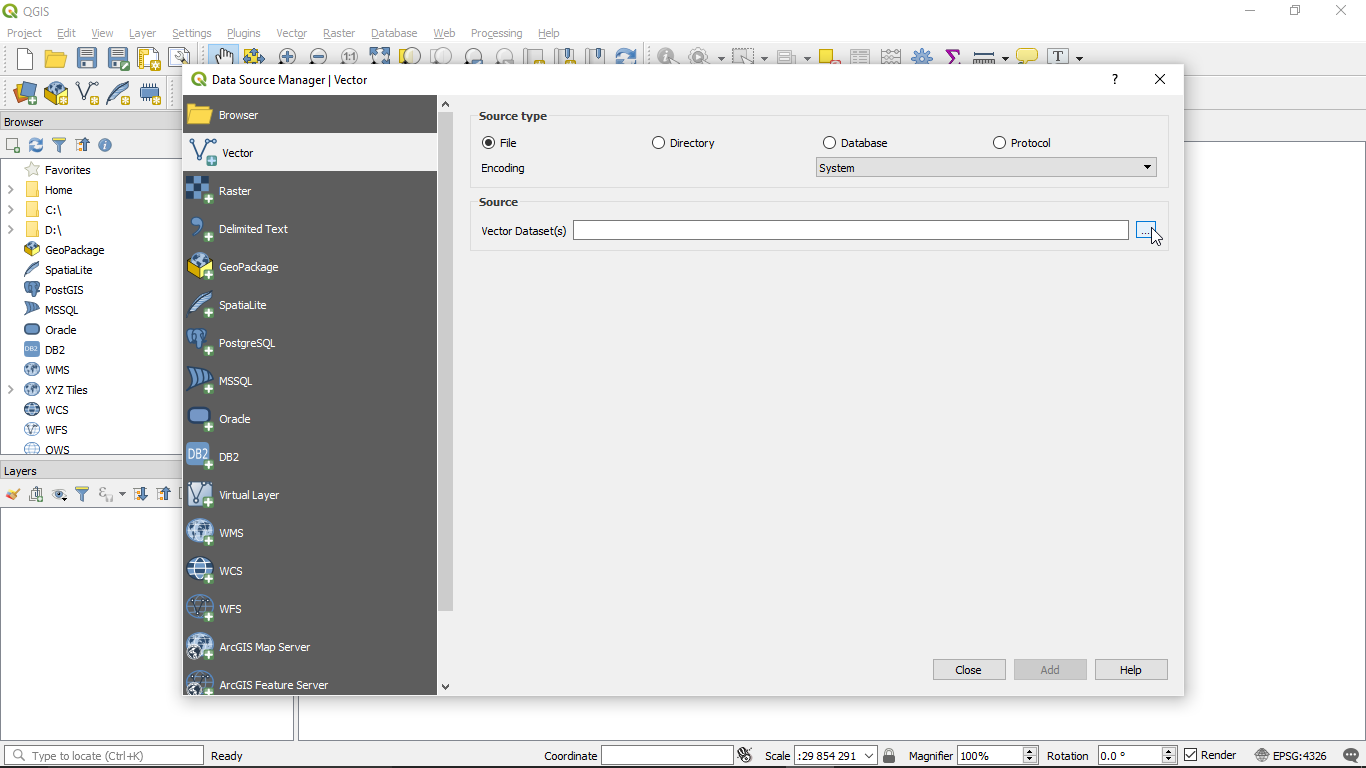
Task: Click the browse button beside Vector Dataset(s)
Action: coord(1146,231)
